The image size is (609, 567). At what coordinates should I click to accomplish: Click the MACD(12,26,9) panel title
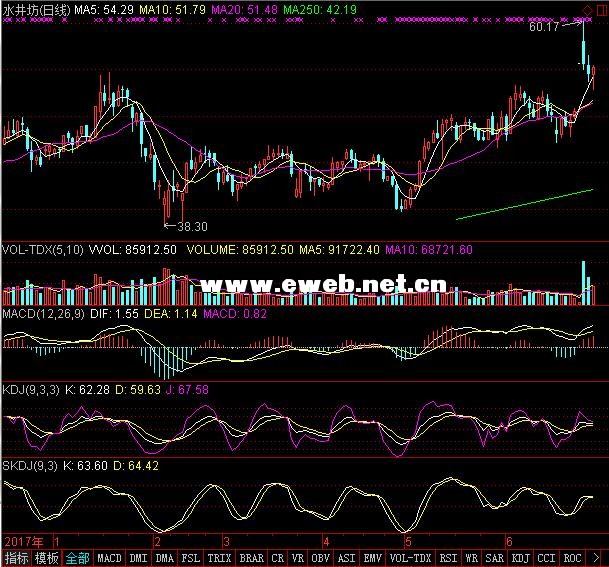pyautogui.click(x=43, y=314)
